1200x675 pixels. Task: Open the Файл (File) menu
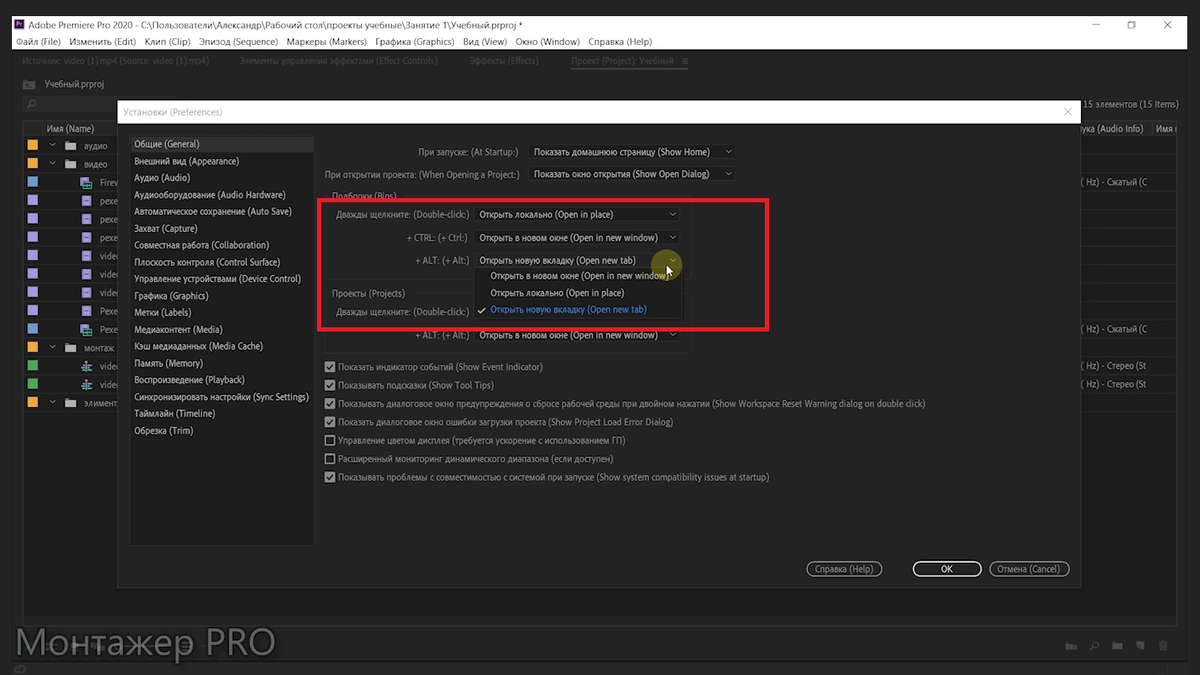point(39,42)
